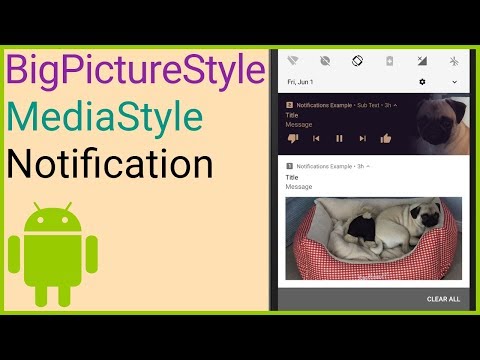Tap the app icon of the media notification
Image resolution: width=480 pixels, height=360 pixels.
289,105
